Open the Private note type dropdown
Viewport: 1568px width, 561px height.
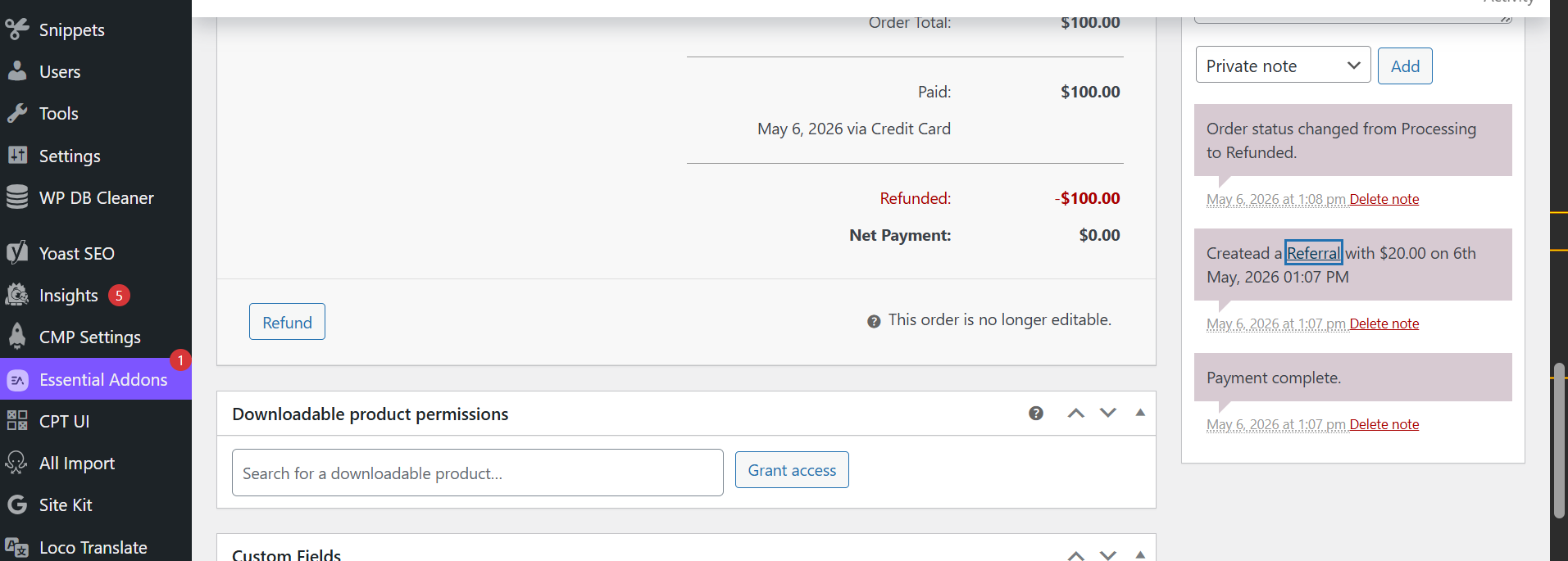[x=1283, y=66]
